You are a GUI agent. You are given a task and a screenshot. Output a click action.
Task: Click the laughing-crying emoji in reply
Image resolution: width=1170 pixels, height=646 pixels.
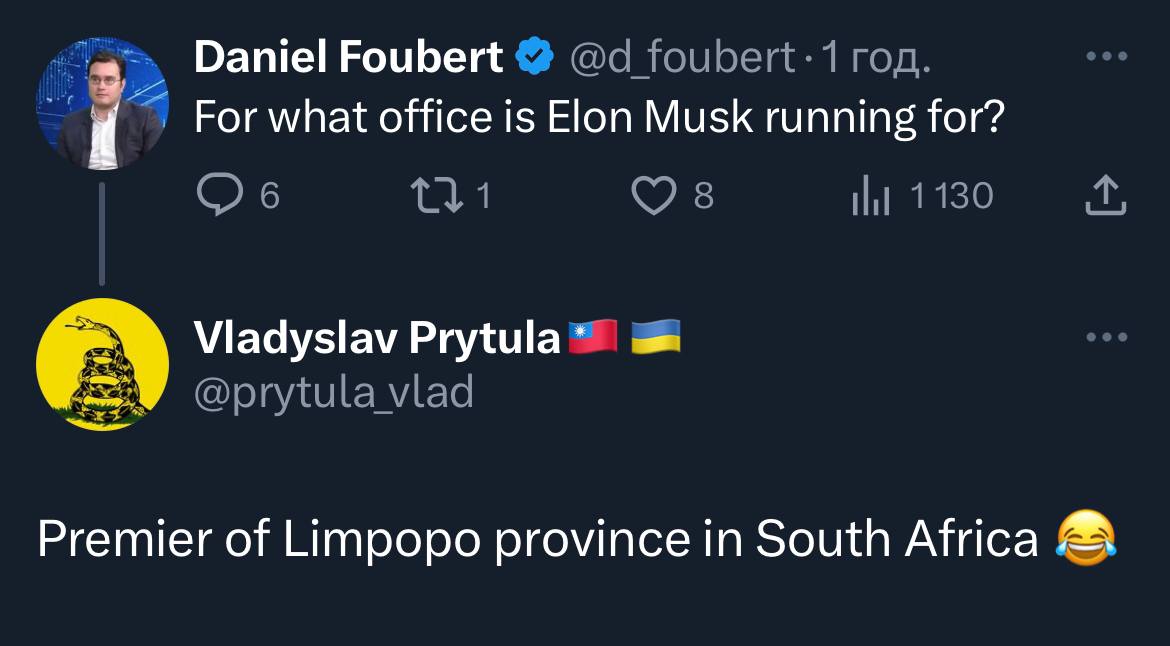[x=1085, y=538]
